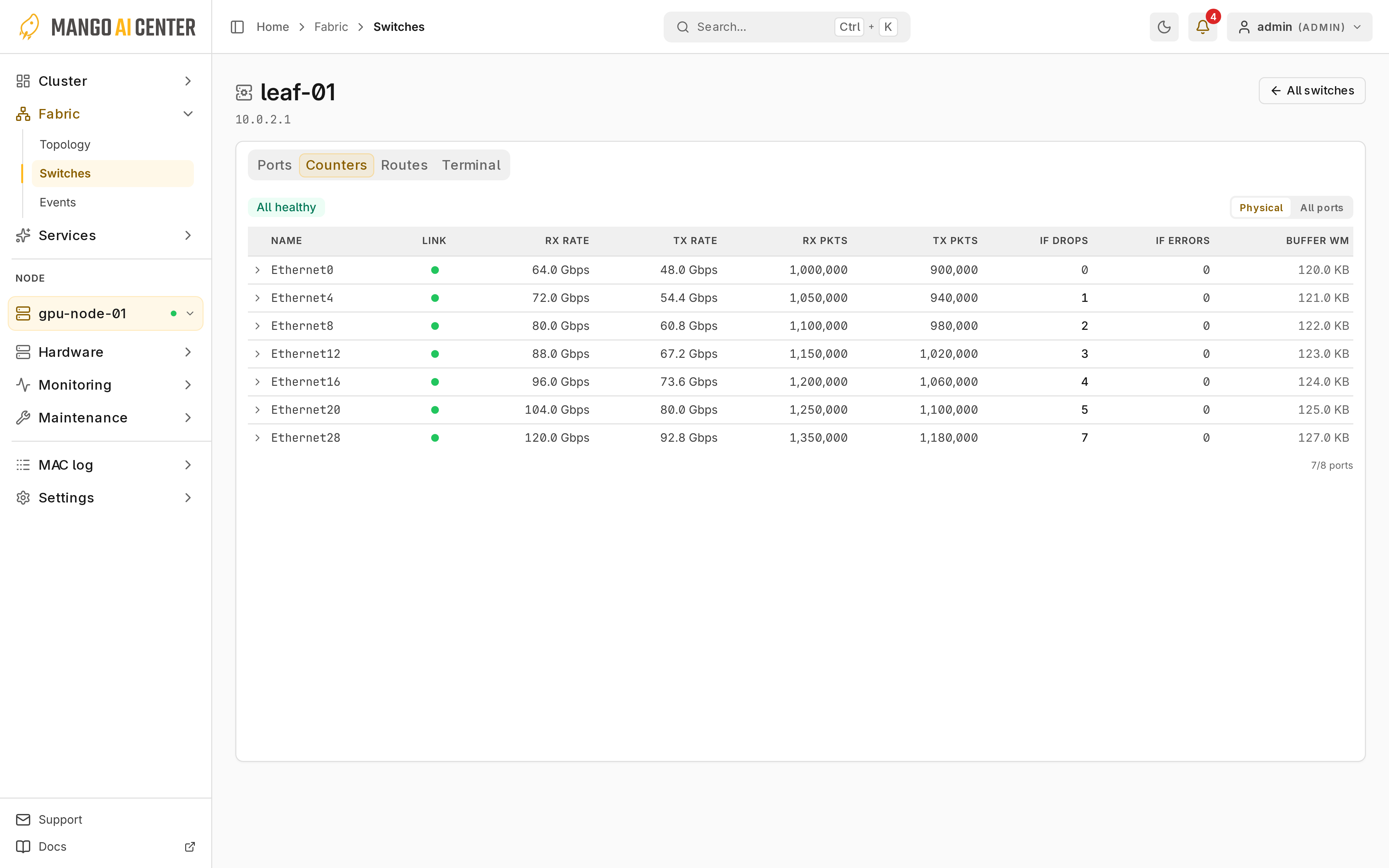Expand the Ethernet0 row details

[x=258, y=270]
